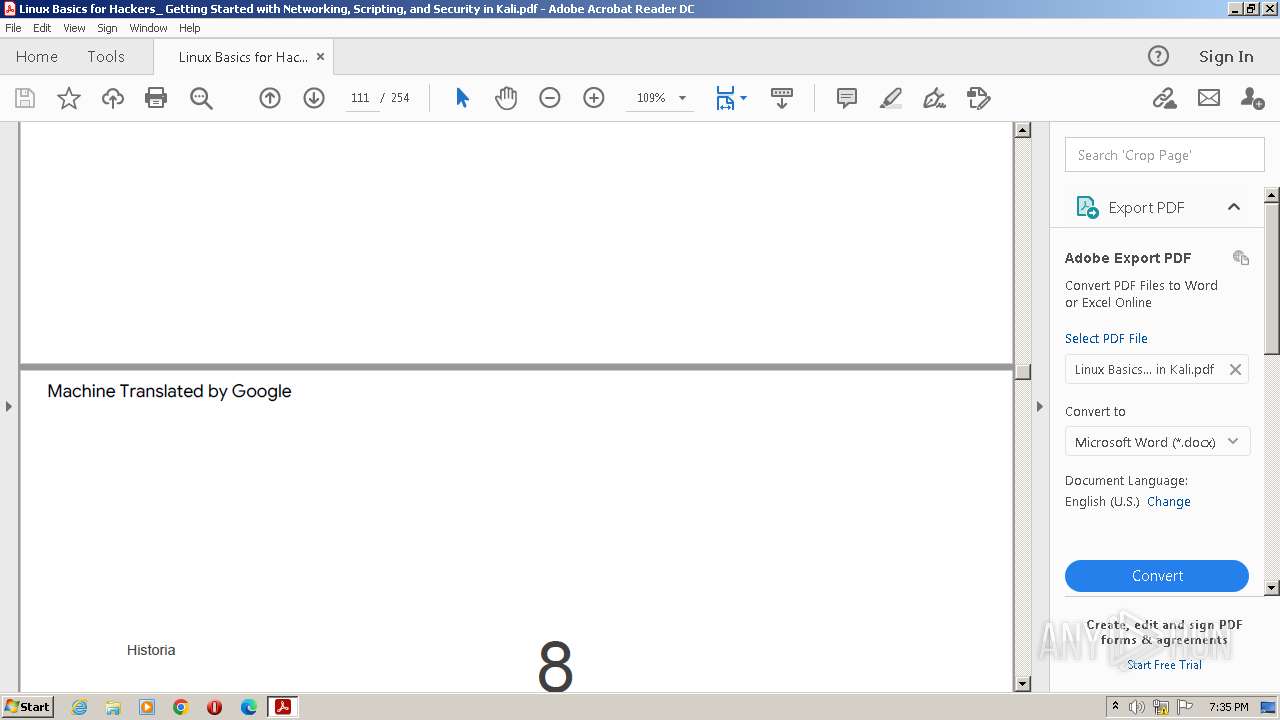The height and width of the screenshot is (720, 1280).
Task: Click the volume speaker tray icon
Action: tap(1137, 707)
